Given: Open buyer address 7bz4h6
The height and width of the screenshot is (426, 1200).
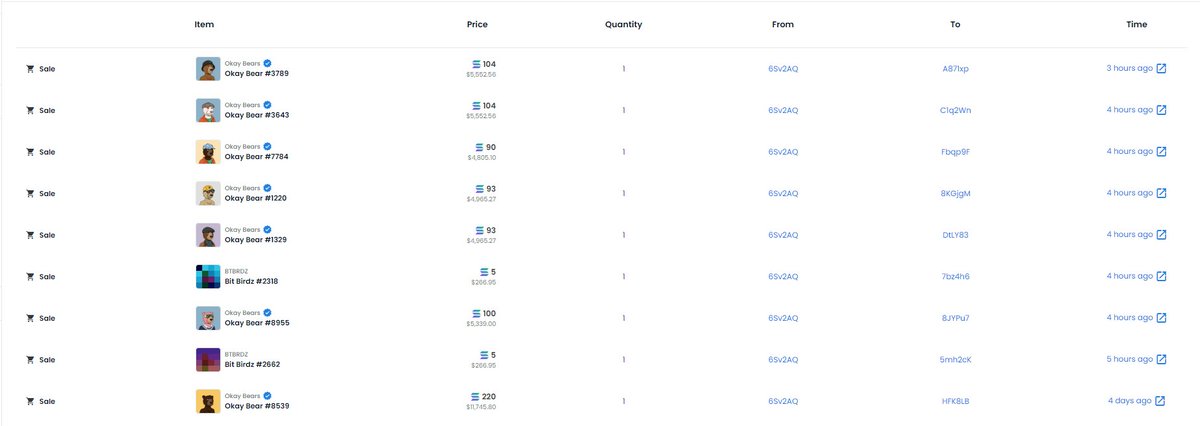Looking at the screenshot, I should [956, 276].
